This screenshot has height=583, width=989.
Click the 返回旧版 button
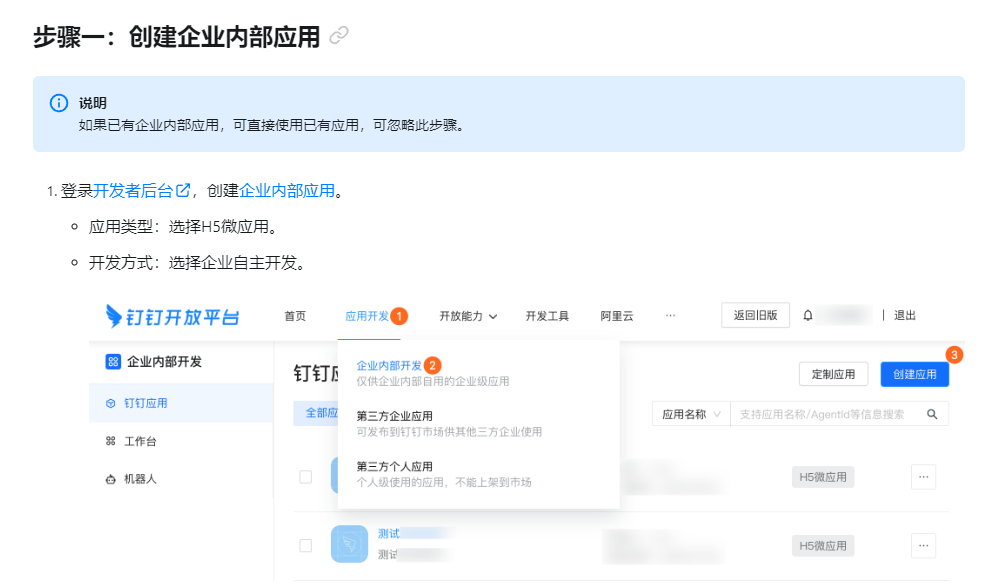pyautogui.click(x=756, y=315)
